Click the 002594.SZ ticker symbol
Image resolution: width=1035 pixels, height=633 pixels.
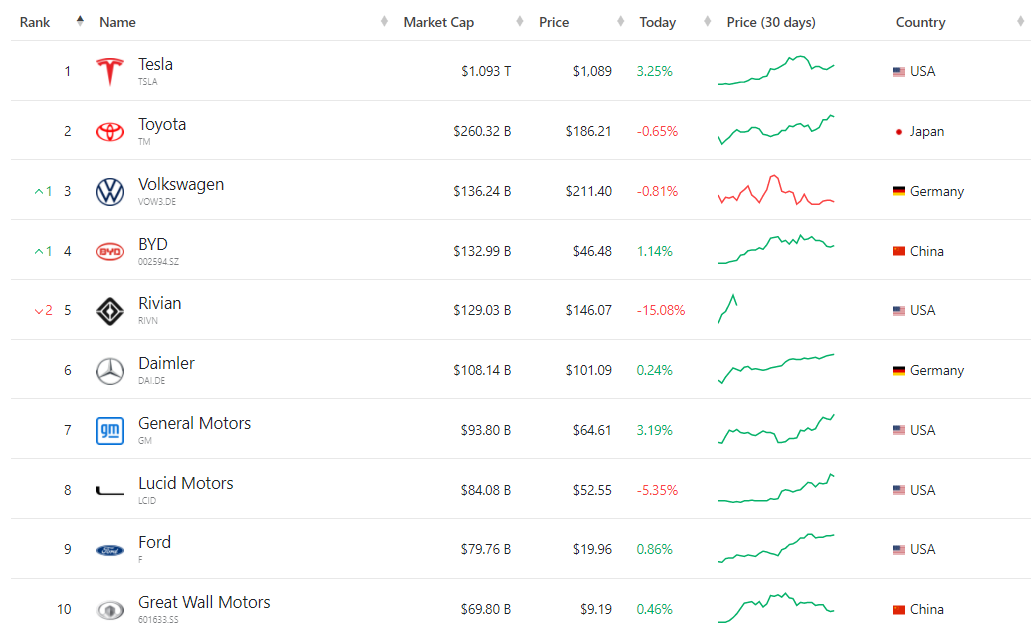pyautogui.click(x=158, y=262)
